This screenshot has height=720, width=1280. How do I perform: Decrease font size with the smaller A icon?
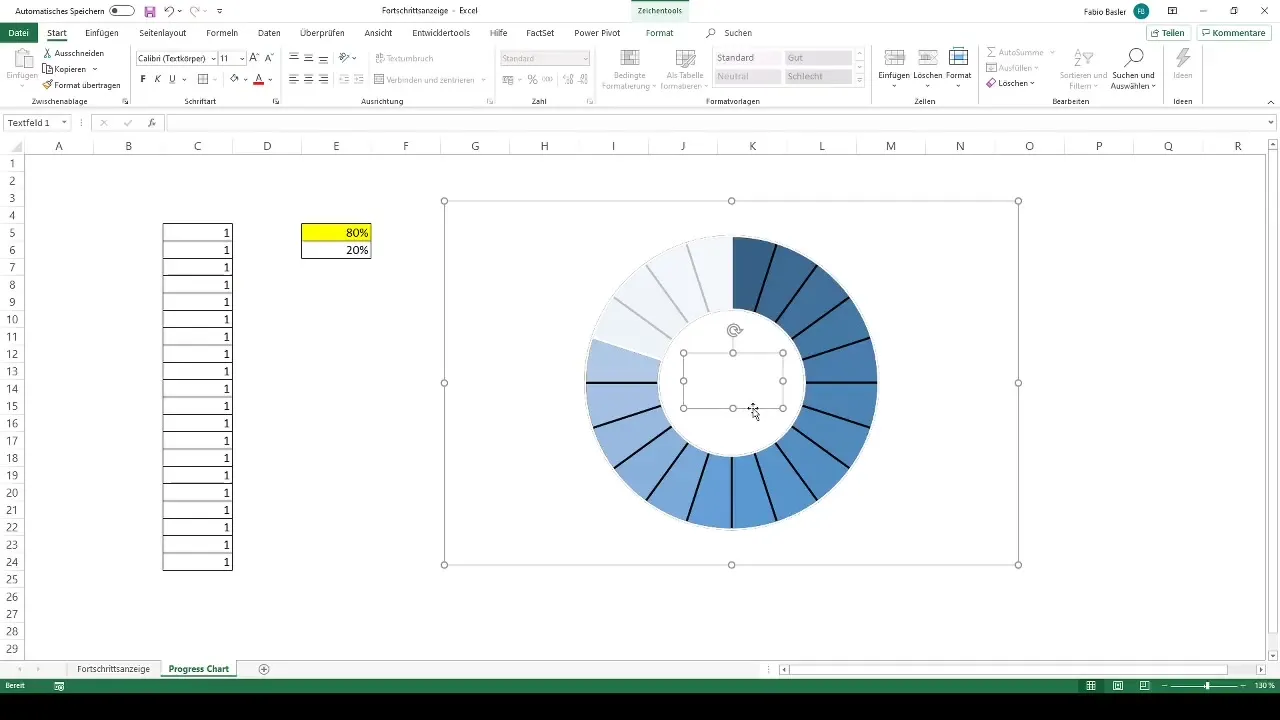coord(269,58)
